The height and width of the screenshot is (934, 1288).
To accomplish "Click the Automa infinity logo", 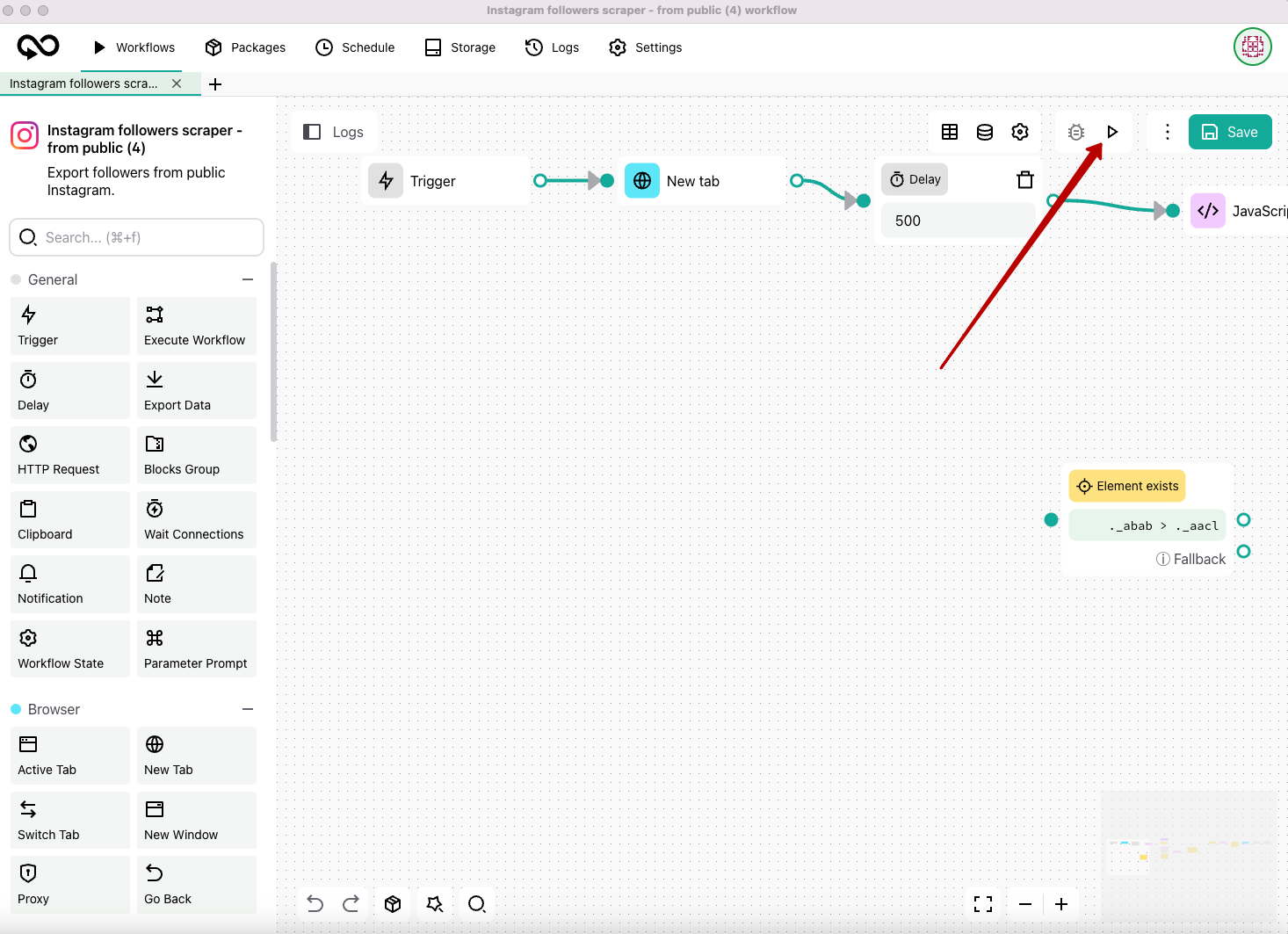I will click(39, 47).
